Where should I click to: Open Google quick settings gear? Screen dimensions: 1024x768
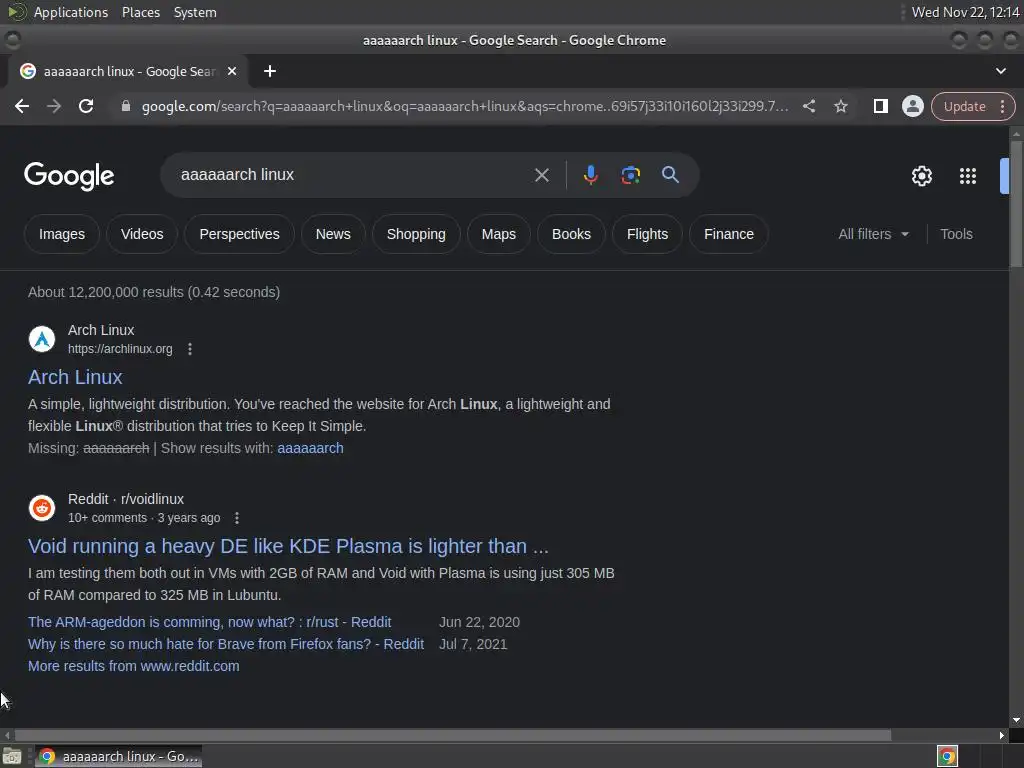click(x=921, y=176)
